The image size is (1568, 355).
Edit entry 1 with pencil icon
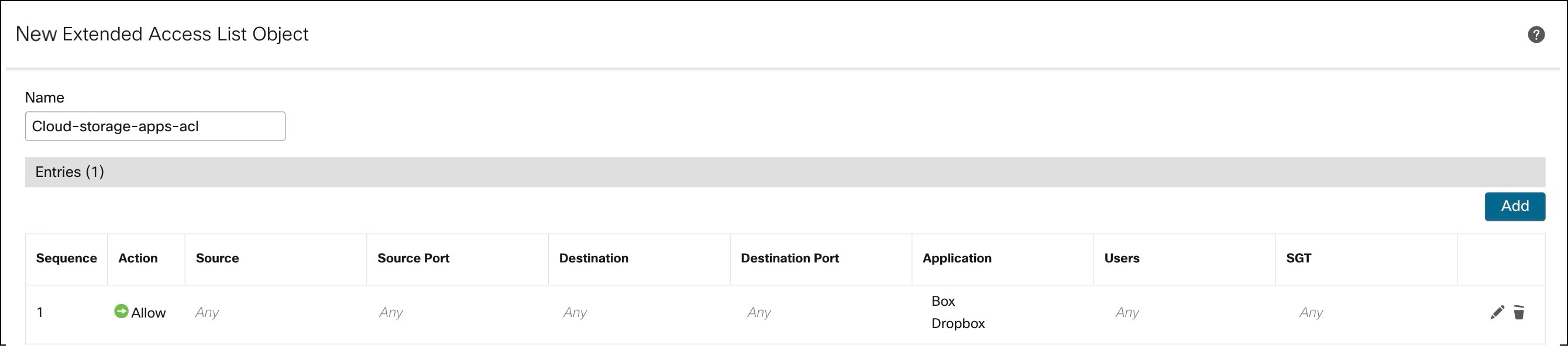pos(1497,313)
